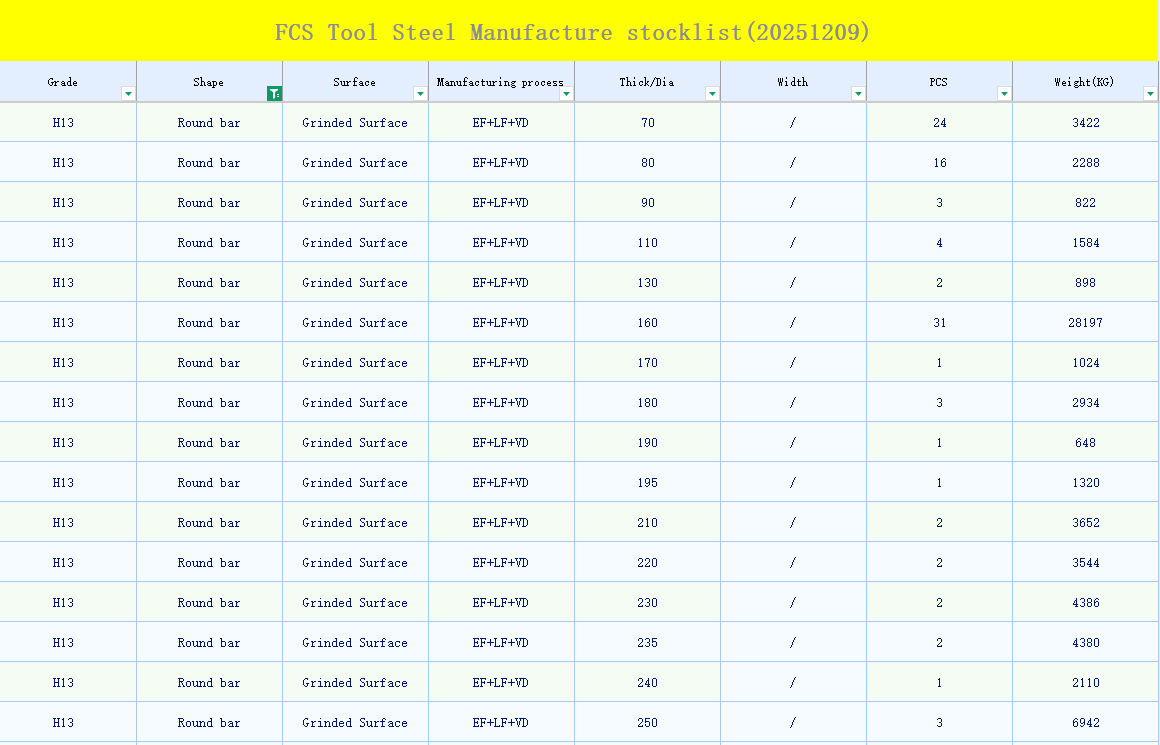Toggle filtering on the Grade column
This screenshot has height=745, width=1160.
(128, 93)
